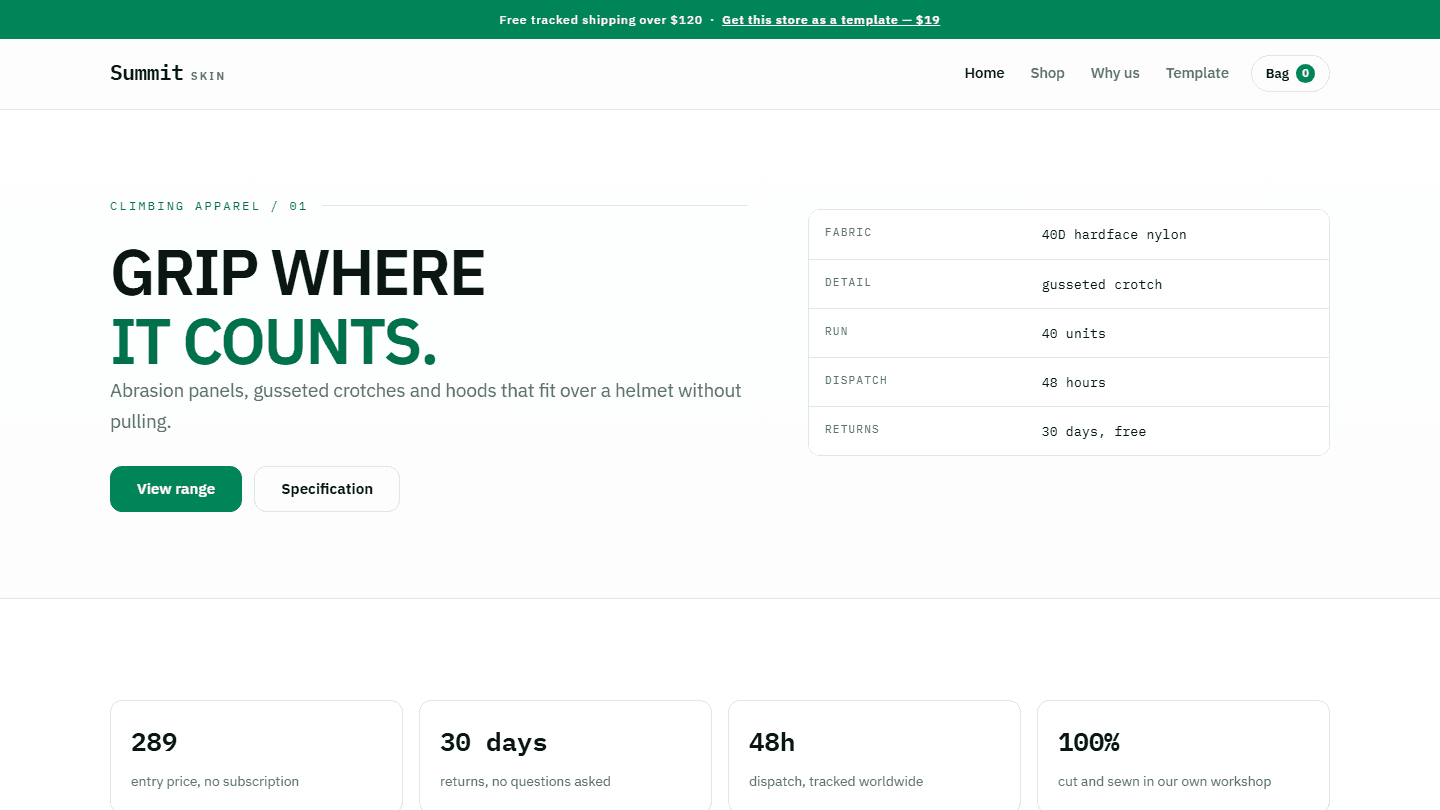Image resolution: width=1440 pixels, height=810 pixels.
Task: Click the Specification button
Action: [x=327, y=489]
